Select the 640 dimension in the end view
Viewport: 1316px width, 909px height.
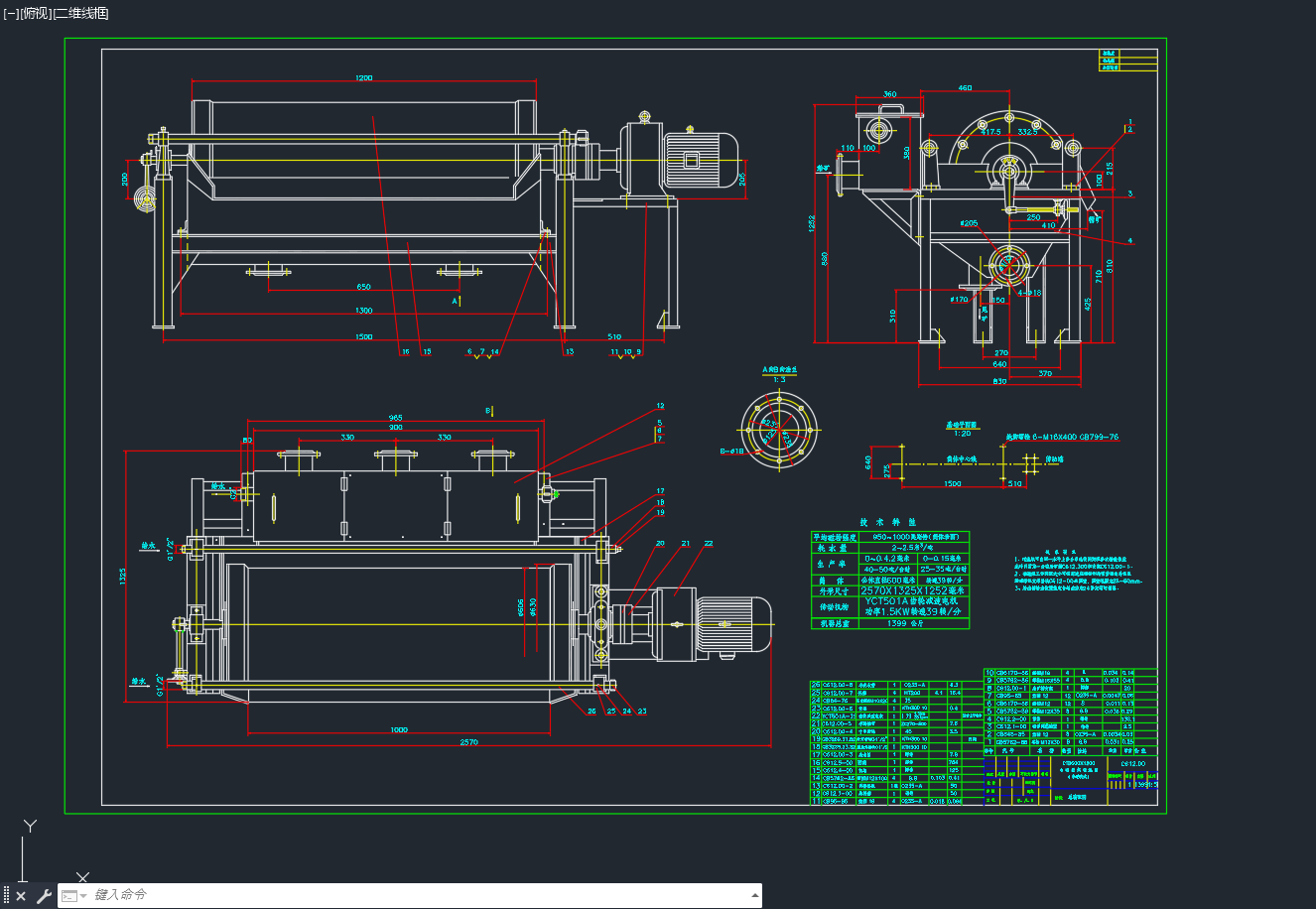[998, 364]
